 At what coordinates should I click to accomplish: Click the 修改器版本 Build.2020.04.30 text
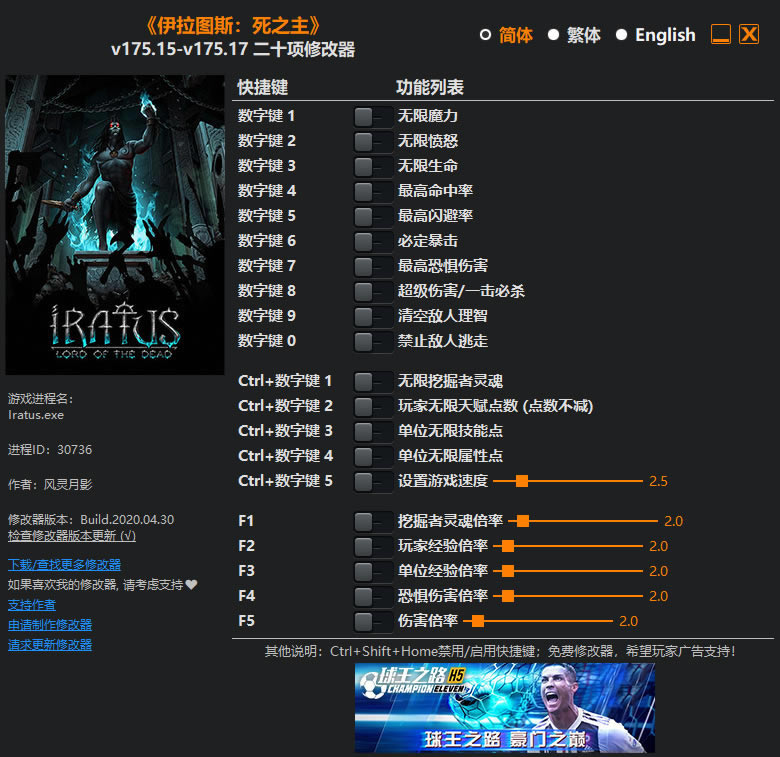(91, 520)
